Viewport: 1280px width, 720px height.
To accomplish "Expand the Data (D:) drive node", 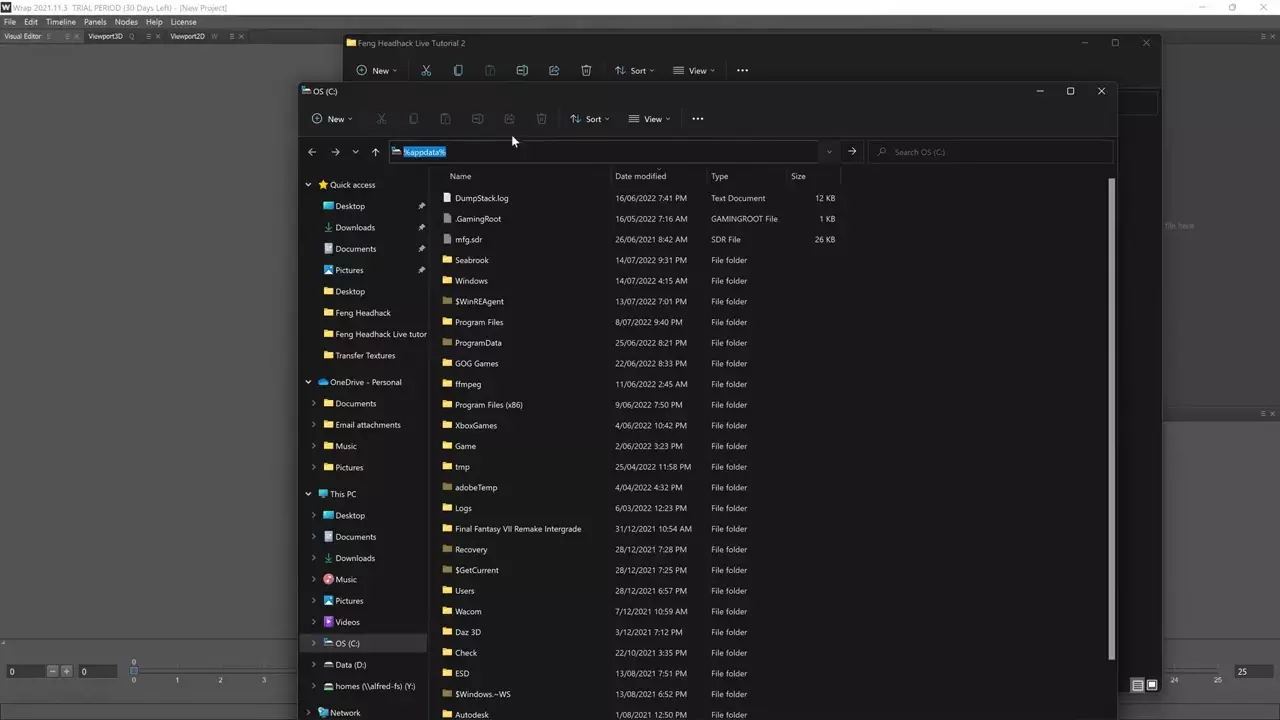I will pos(314,665).
